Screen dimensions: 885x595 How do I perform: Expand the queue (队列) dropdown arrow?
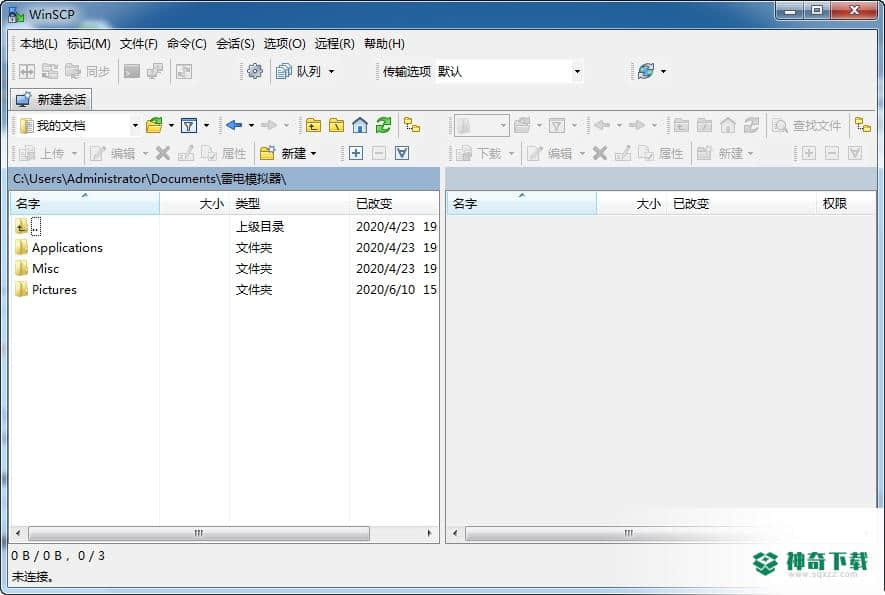coord(331,71)
